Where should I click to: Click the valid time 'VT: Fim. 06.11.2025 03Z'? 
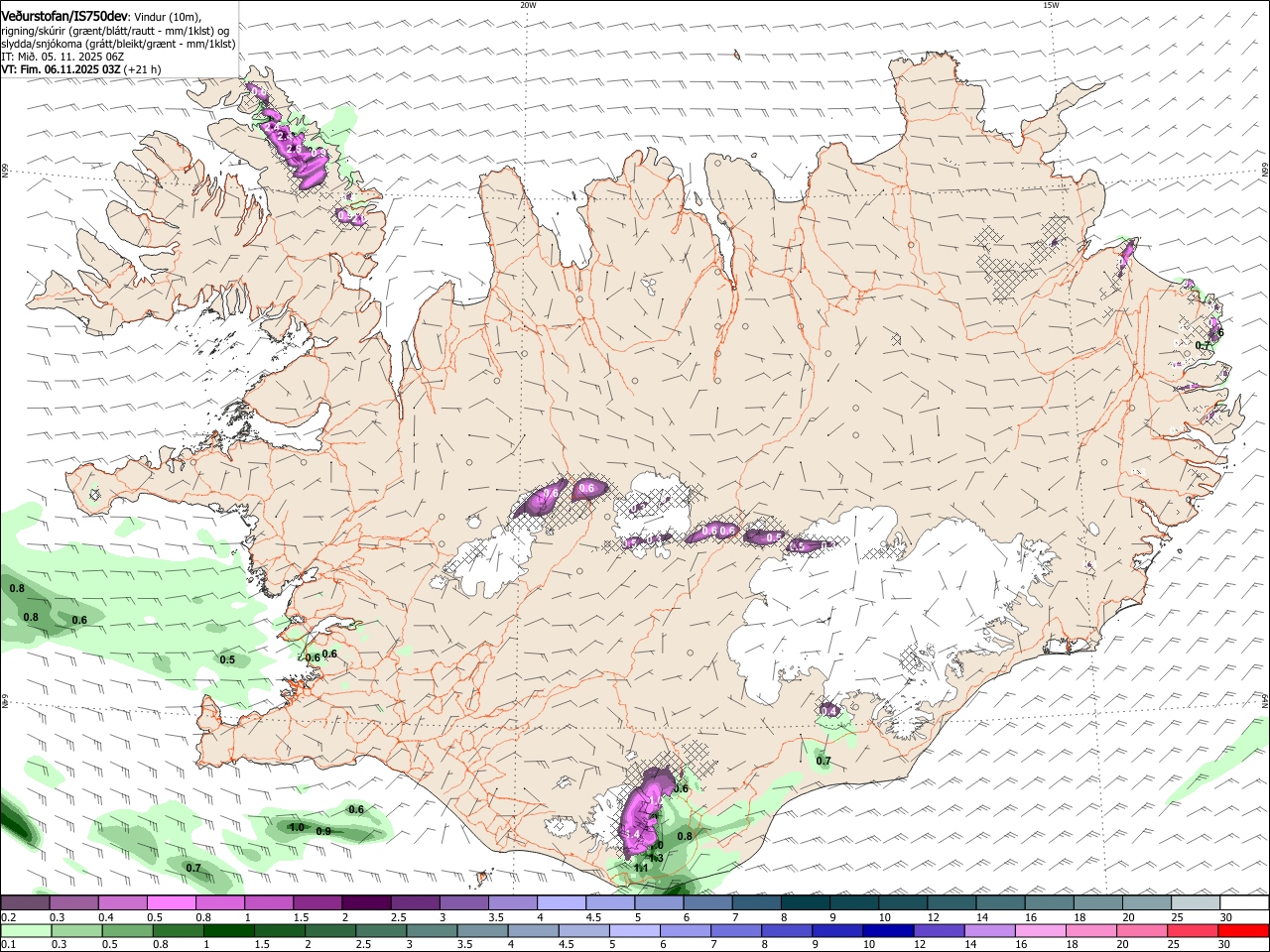[x=61, y=69]
